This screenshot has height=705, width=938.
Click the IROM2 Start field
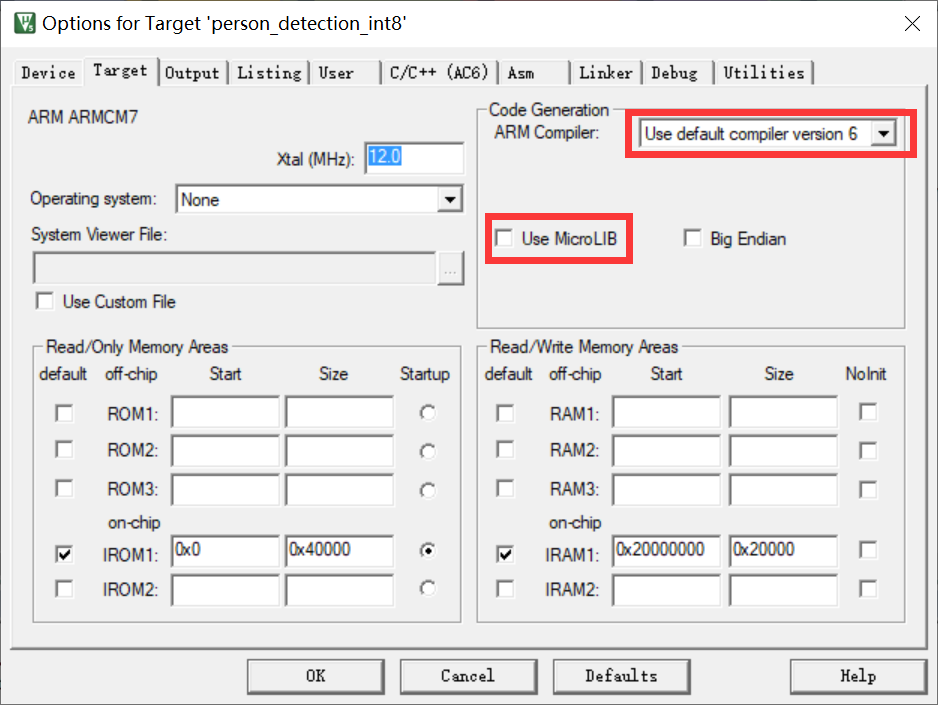pos(226,590)
